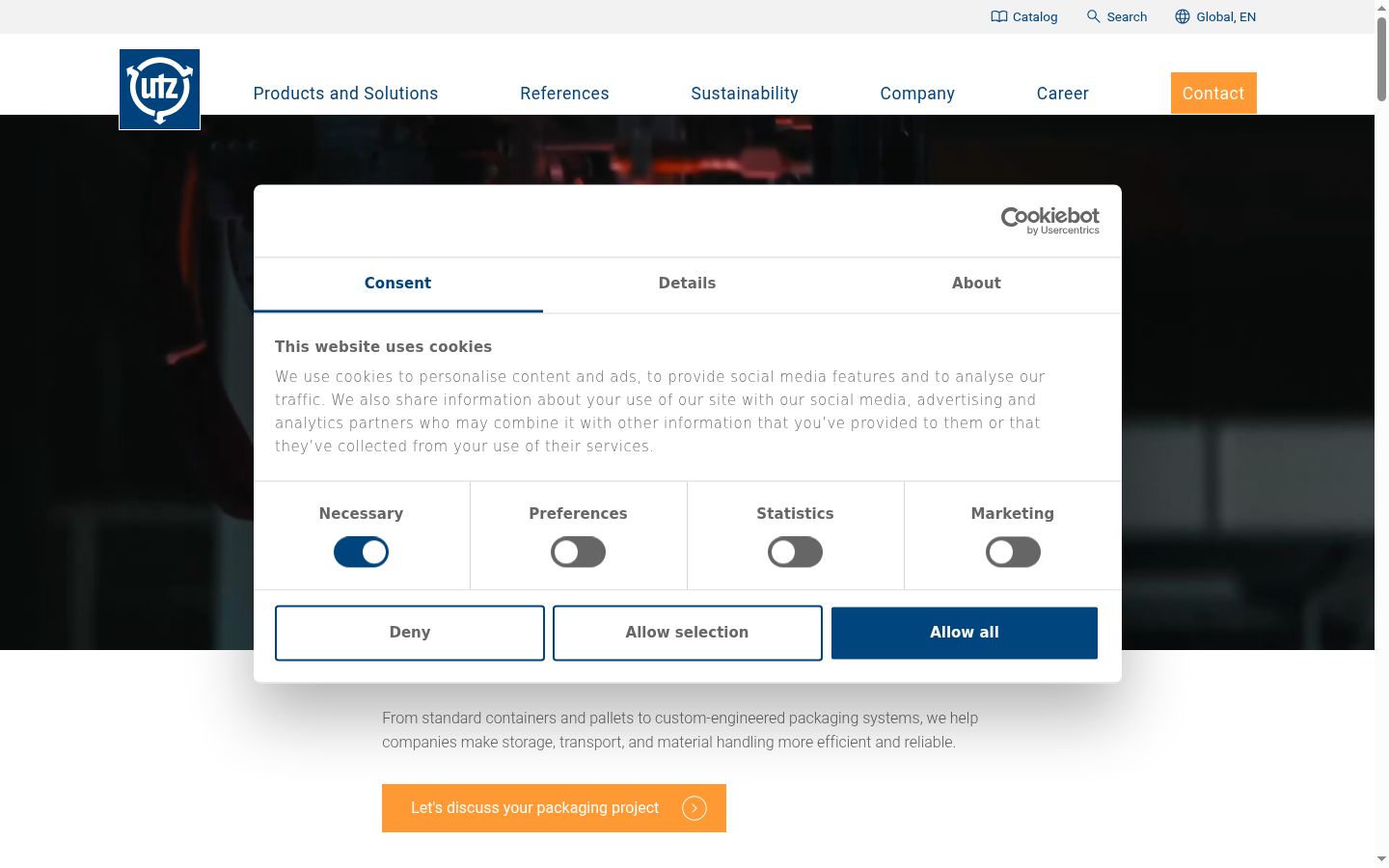Image resolution: width=1389 pixels, height=868 pixels.
Task: Open the References menu item
Action: [564, 94]
